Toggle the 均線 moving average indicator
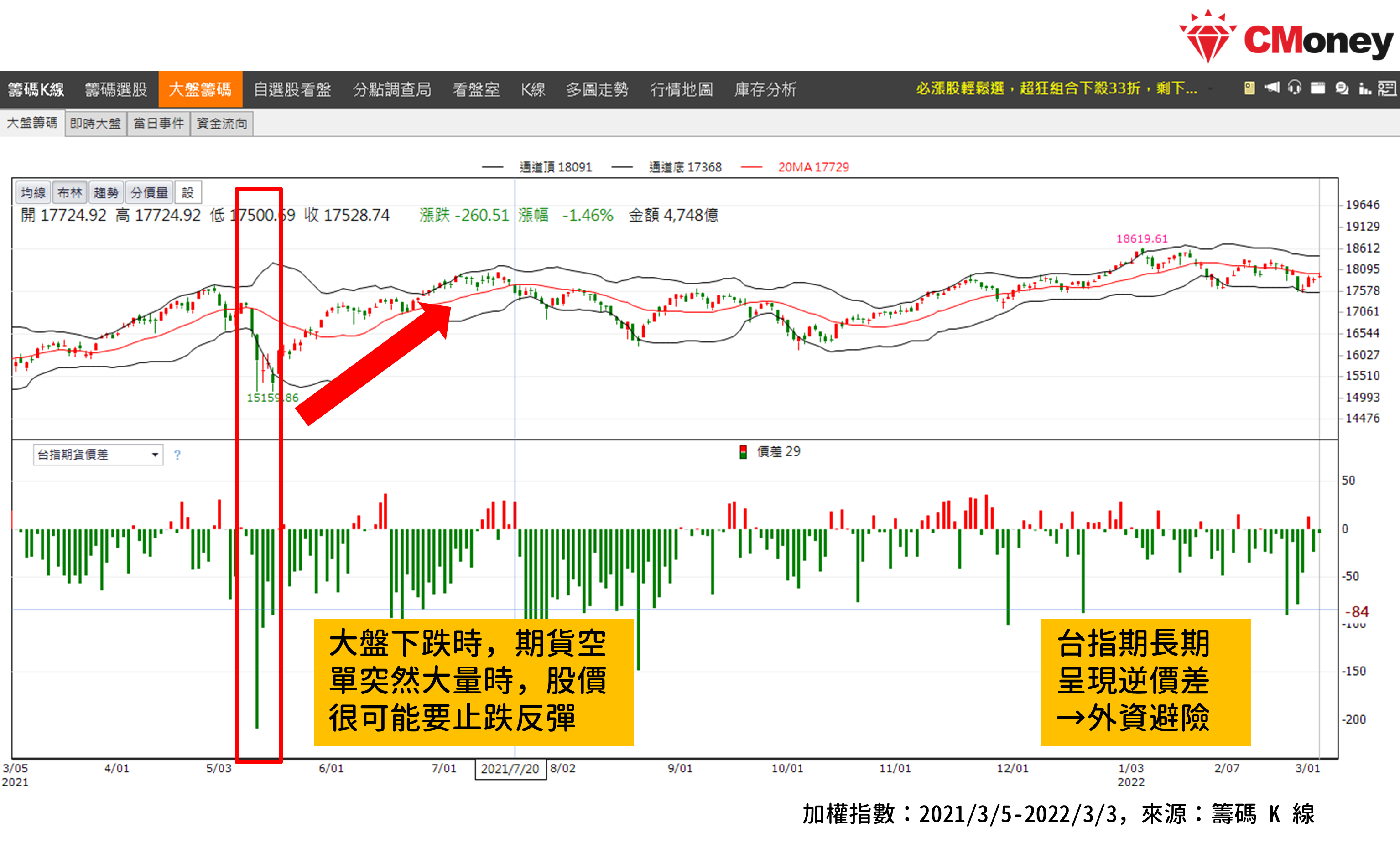 click(33, 193)
